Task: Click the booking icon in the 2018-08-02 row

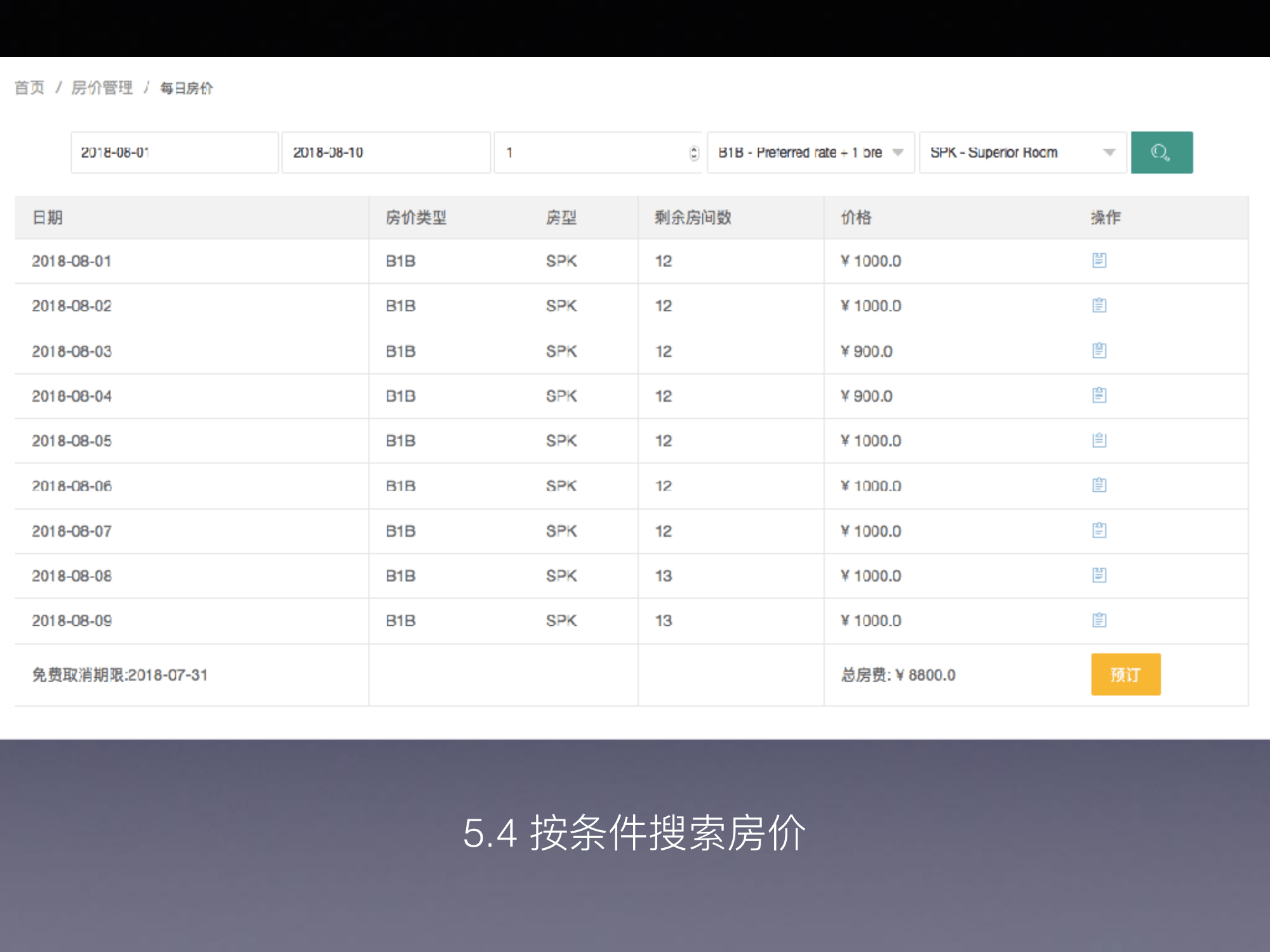Action: pos(1099,305)
